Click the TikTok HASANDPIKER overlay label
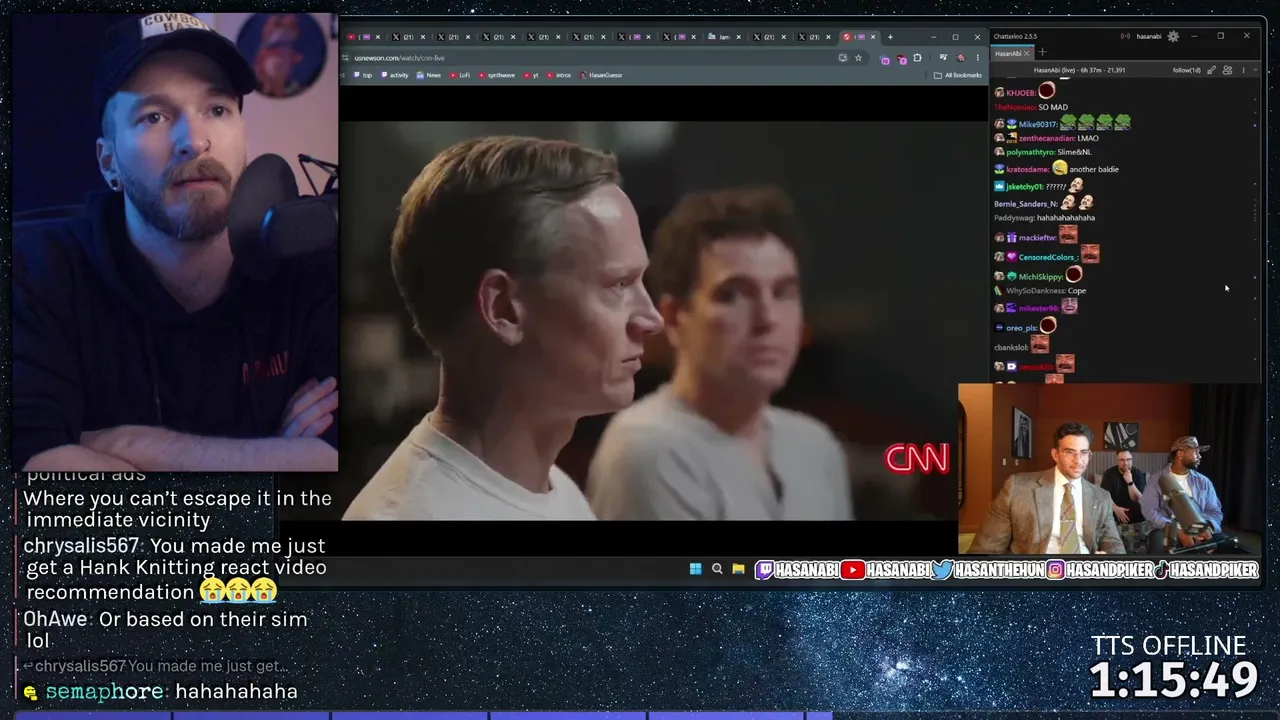 coord(1206,570)
